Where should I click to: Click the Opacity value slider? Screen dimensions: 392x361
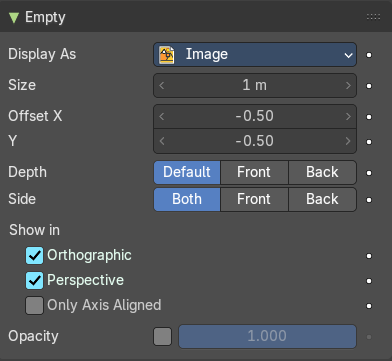[267, 336]
